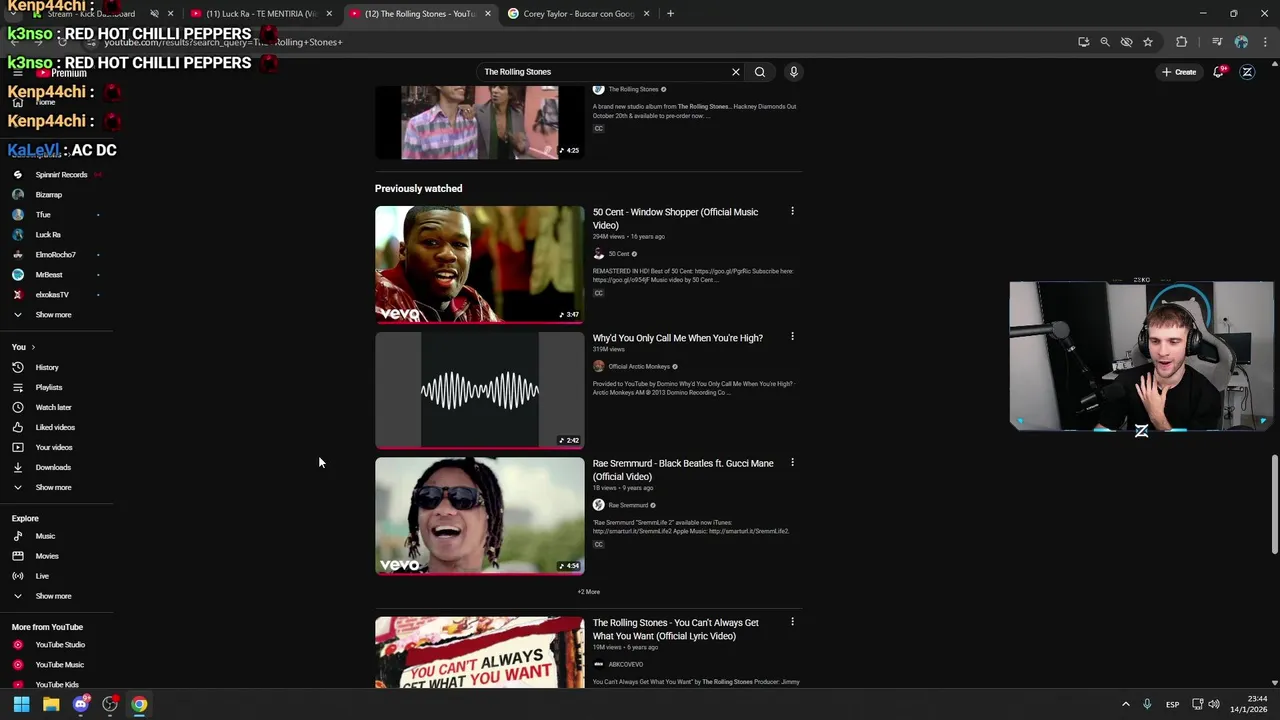The width and height of the screenshot is (1280, 720).
Task: Open Chrome from taskbar
Action: pyautogui.click(x=139, y=704)
